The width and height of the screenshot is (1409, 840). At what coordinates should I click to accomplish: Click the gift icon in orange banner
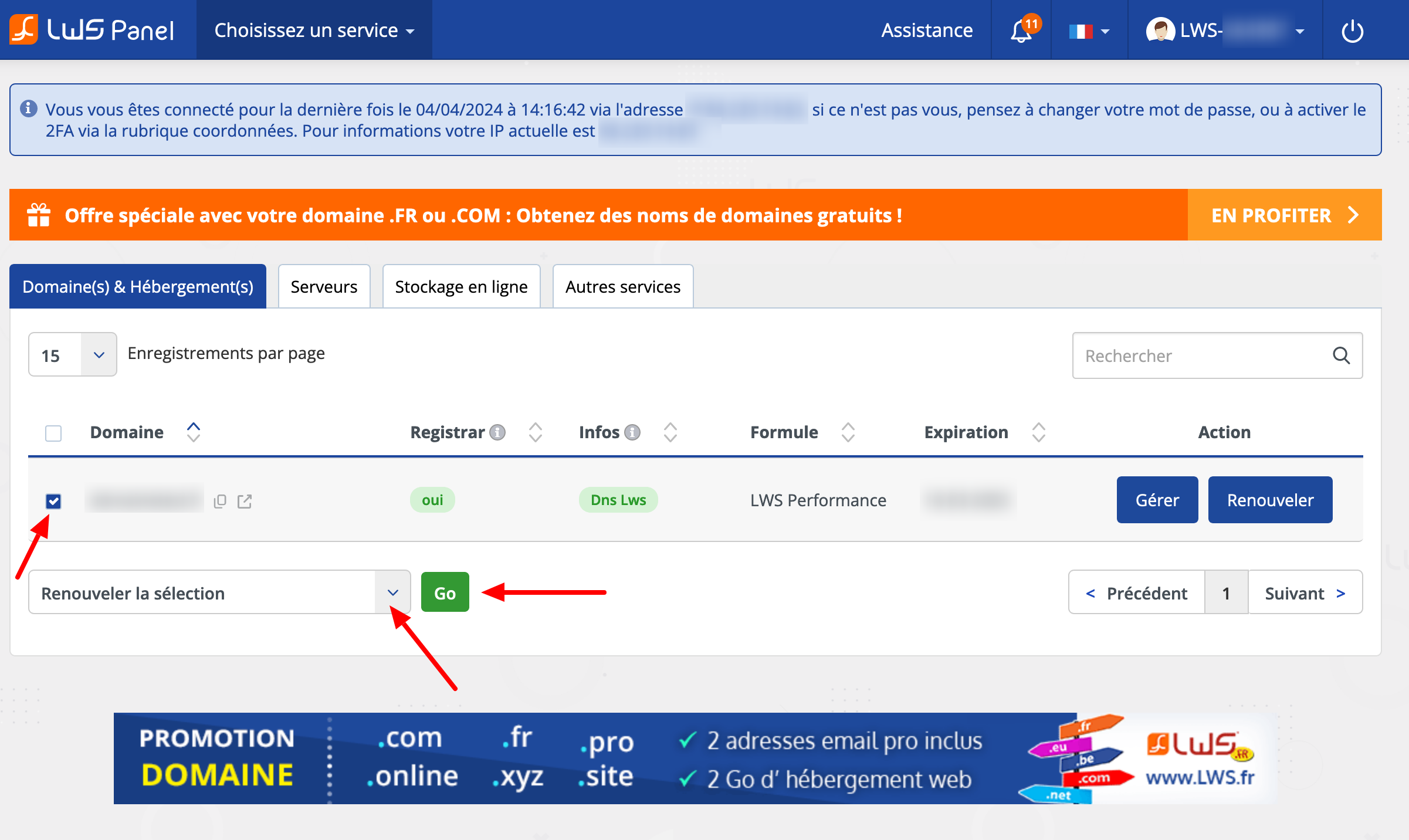pyautogui.click(x=39, y=215)
